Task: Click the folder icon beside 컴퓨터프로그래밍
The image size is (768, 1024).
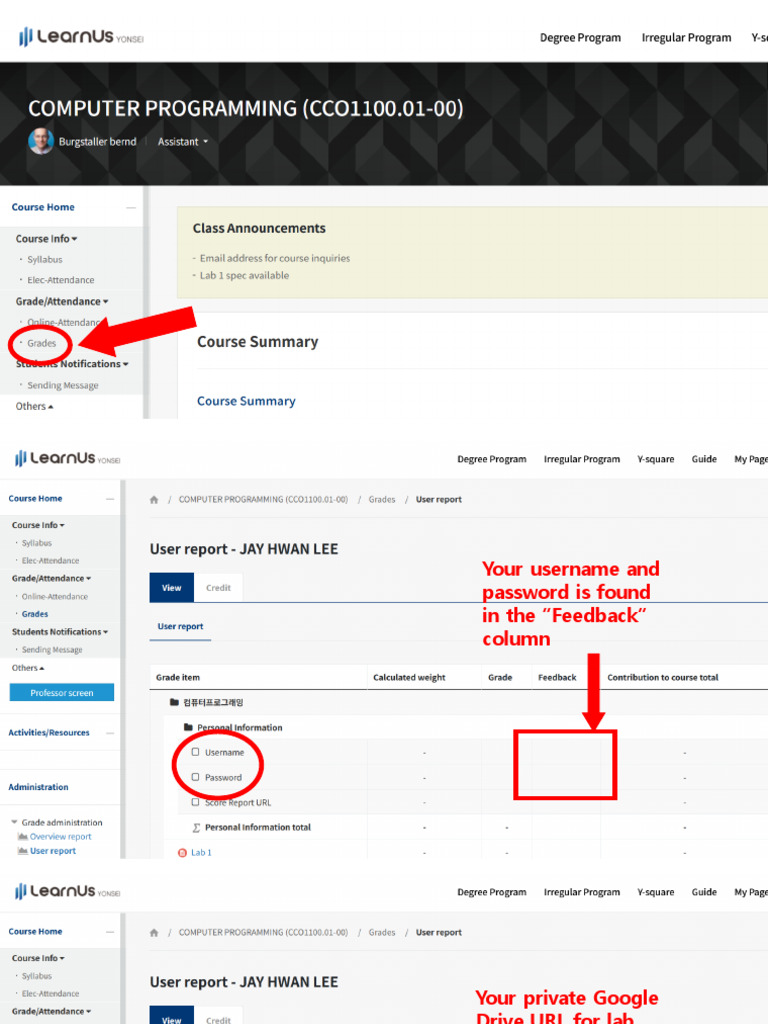Action: pyautogui.click(x=174, y=702)
